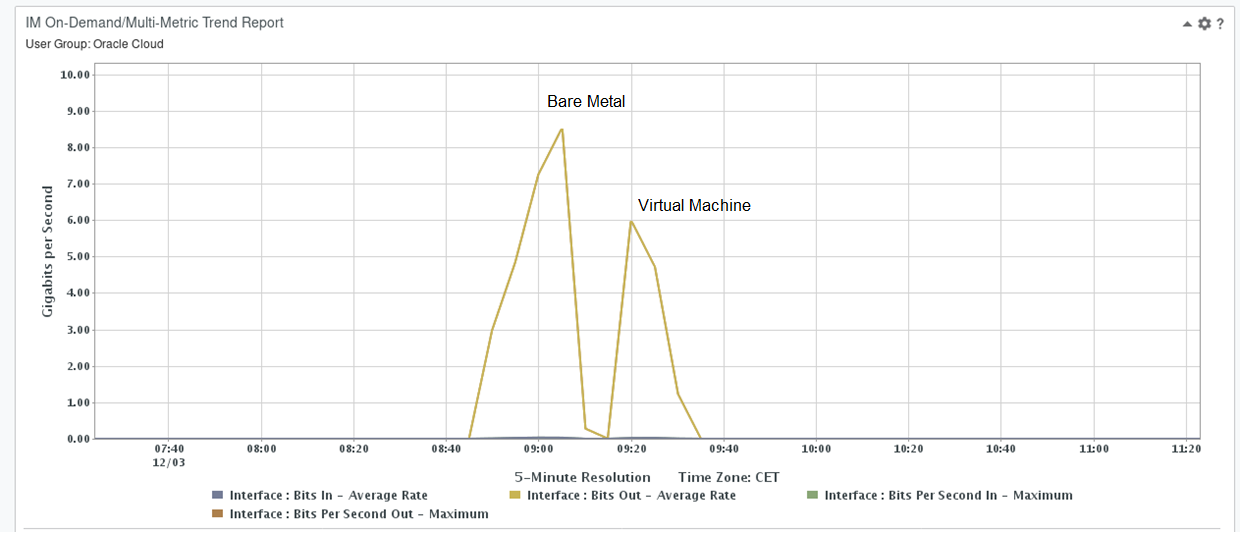Click the Time Zone: CET label

tap(728, 477)
